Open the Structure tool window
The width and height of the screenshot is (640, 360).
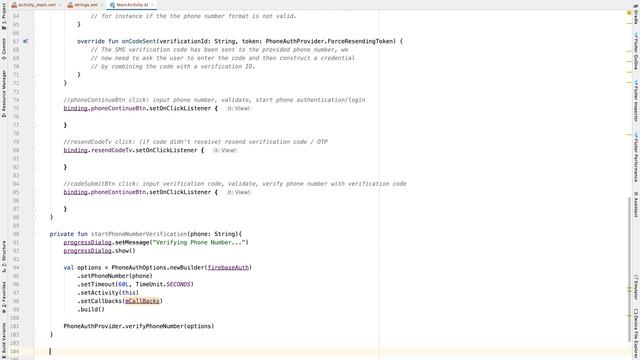[4, 256]
